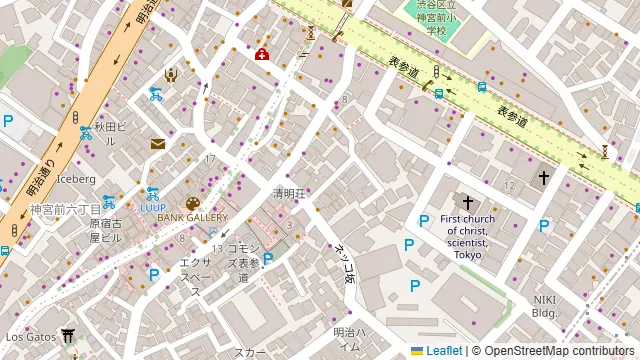
Task: Select bus stop icon on school side of 表参道
Action: click(x=482, y=87)
